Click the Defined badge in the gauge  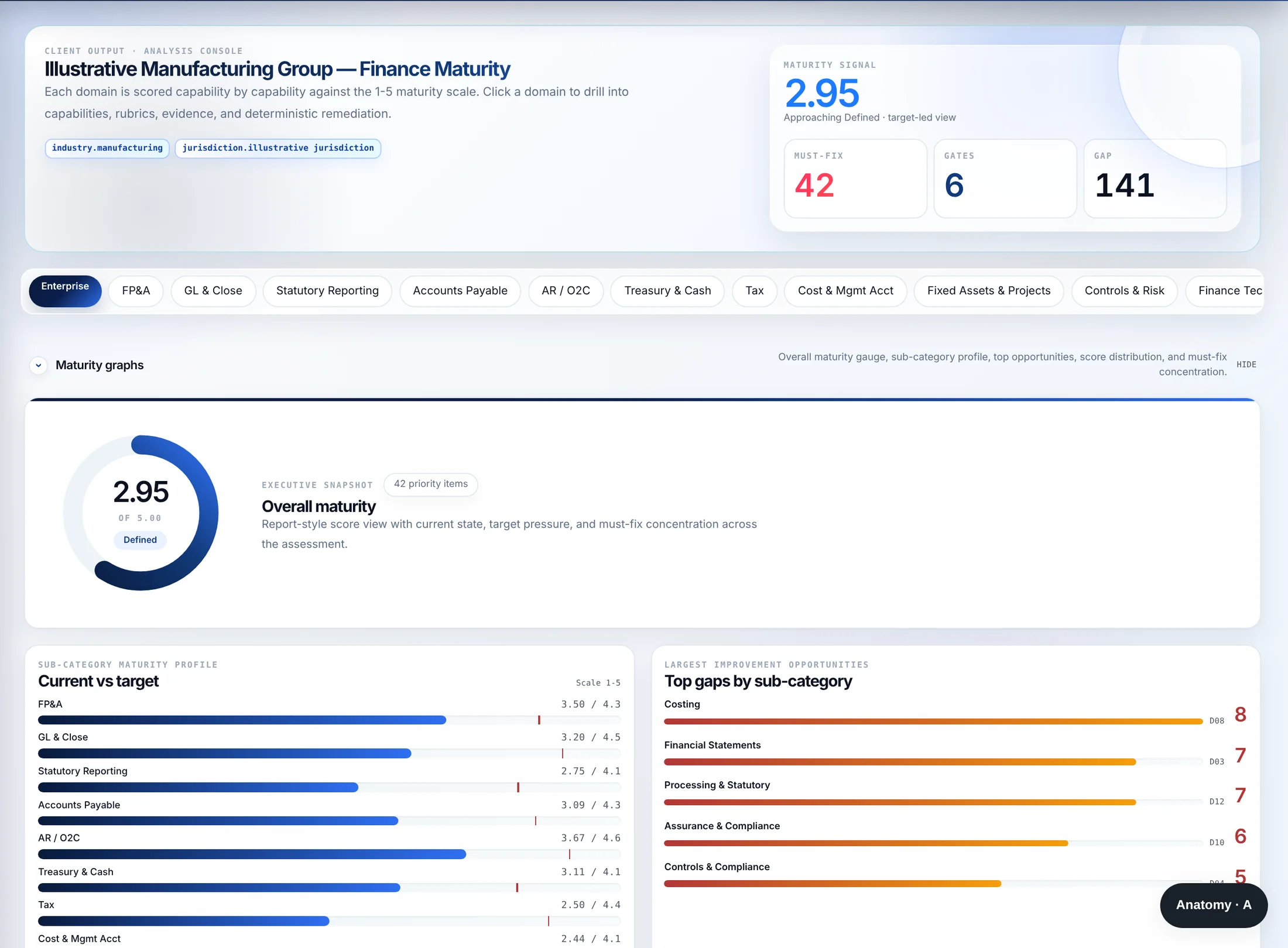[141, 540]
